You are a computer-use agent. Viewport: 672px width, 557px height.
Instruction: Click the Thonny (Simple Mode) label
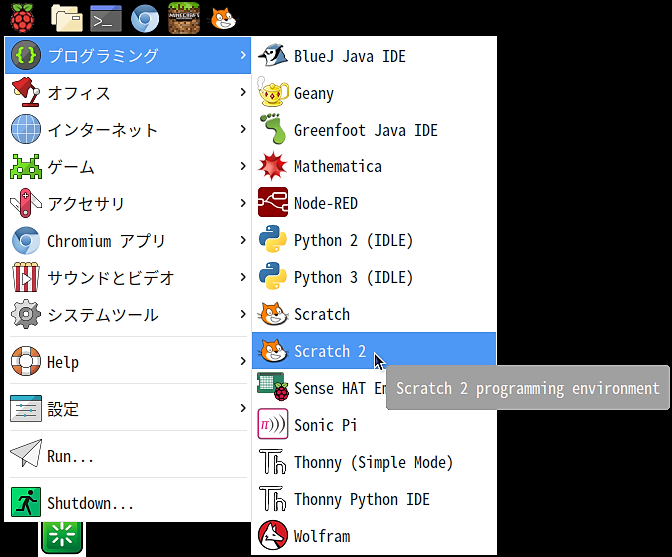(373, 462)
